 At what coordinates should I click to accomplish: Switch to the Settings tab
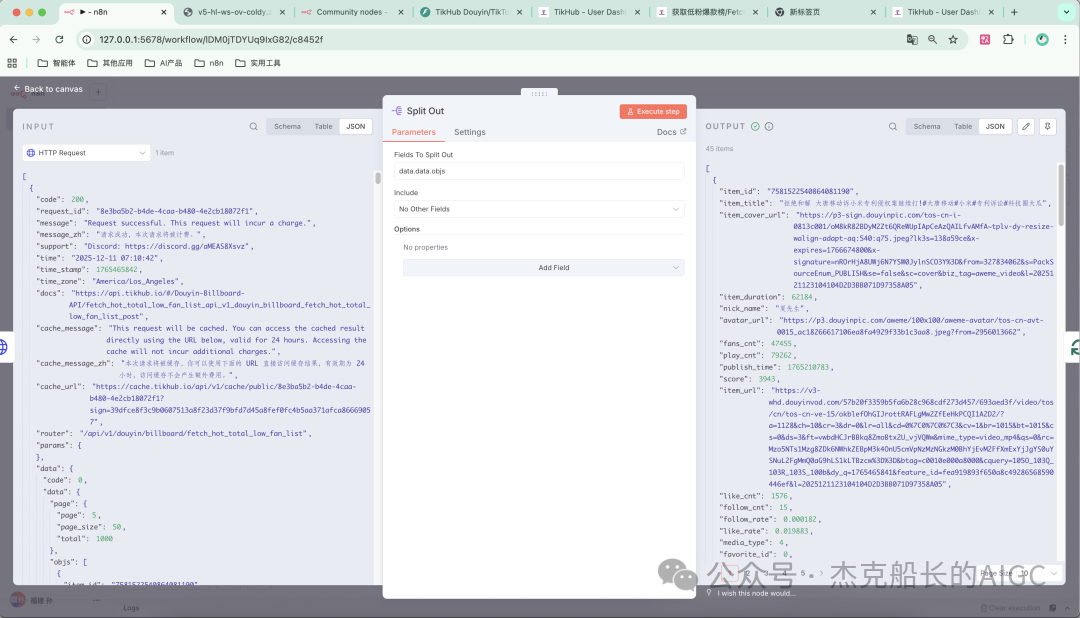click(470, 132)
